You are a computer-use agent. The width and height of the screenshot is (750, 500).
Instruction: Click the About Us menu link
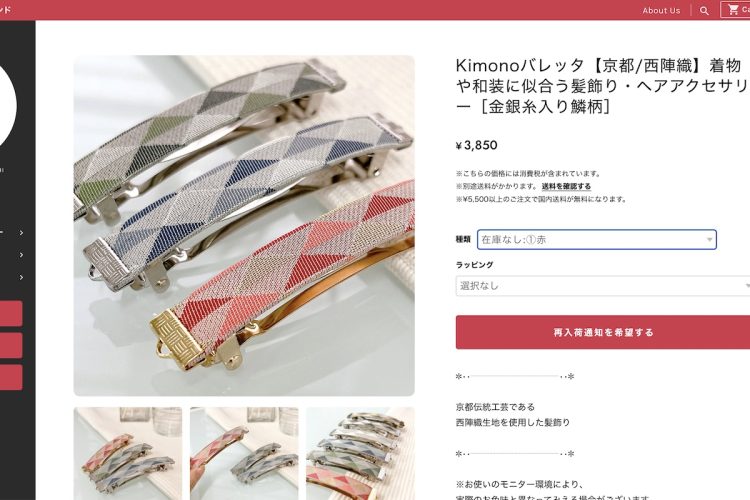661,11
